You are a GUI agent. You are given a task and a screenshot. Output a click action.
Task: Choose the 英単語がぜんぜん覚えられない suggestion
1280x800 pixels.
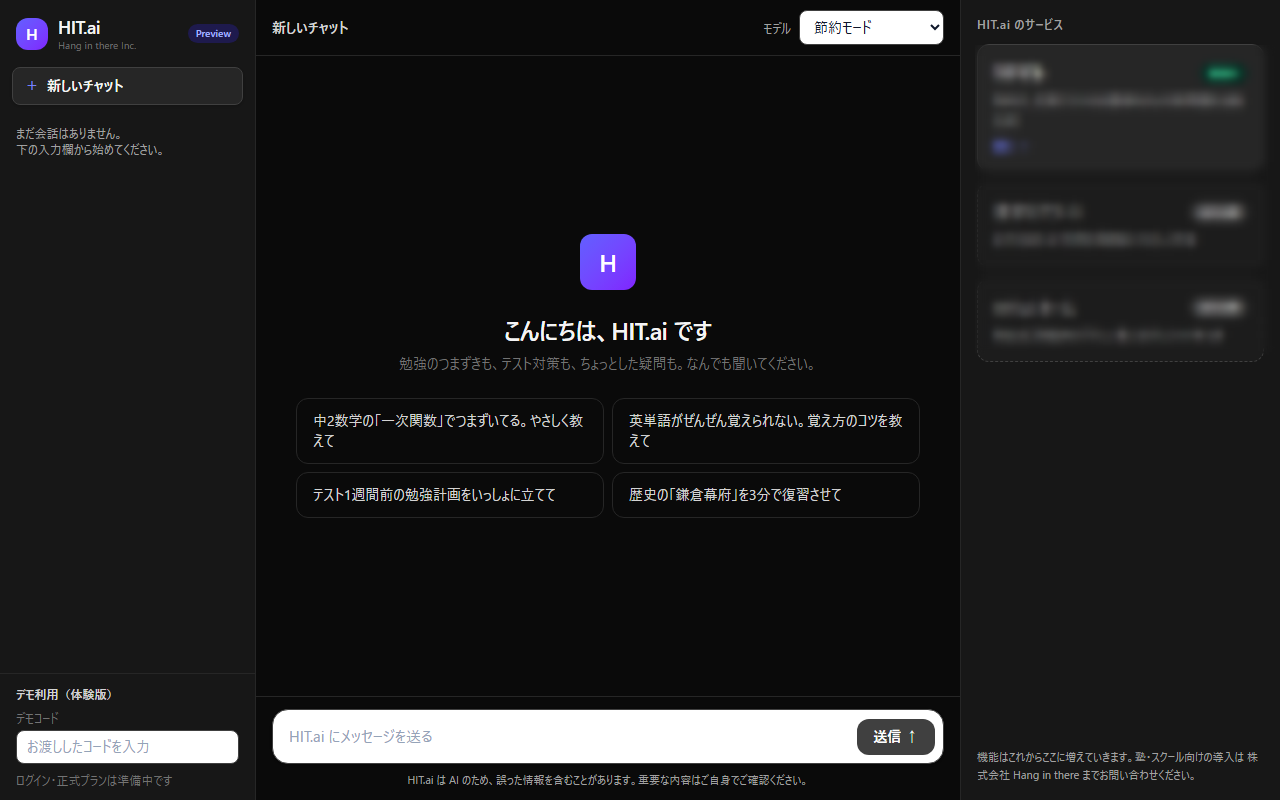(x=766, y=431)
